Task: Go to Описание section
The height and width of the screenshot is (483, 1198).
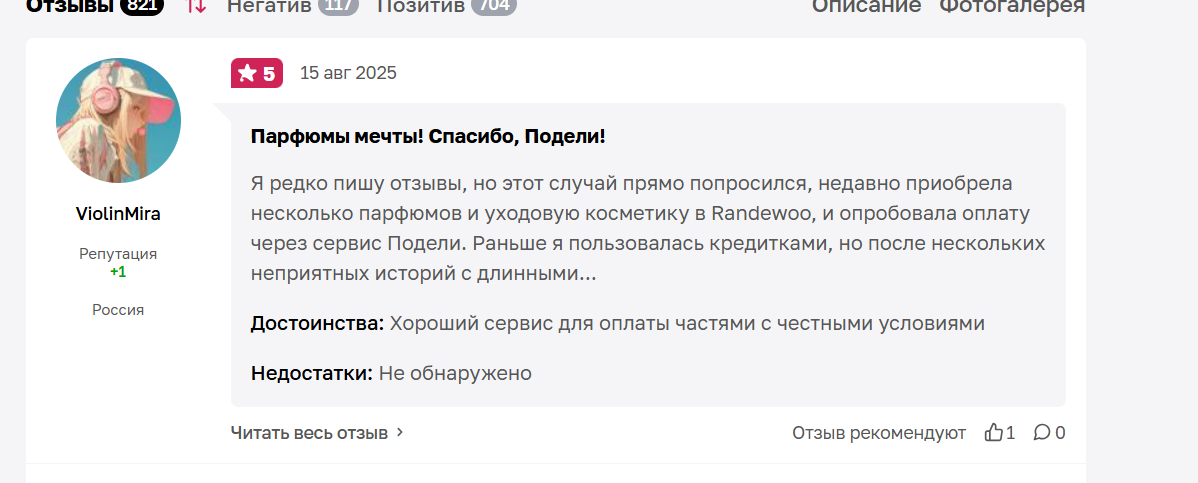Action: coord(866,6)
